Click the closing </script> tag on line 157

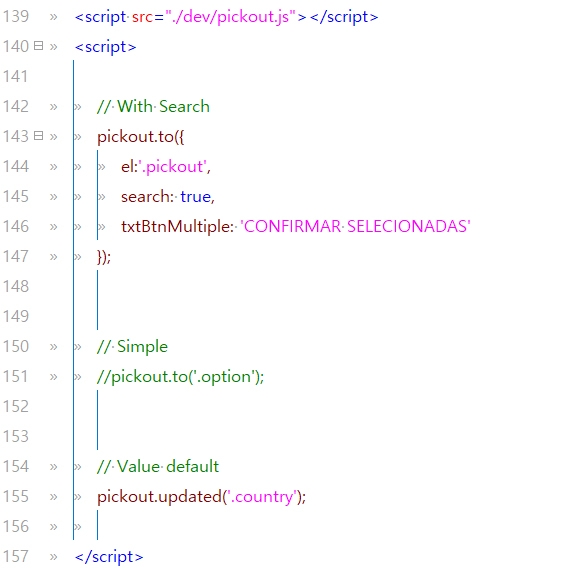[x=109, y=557]
